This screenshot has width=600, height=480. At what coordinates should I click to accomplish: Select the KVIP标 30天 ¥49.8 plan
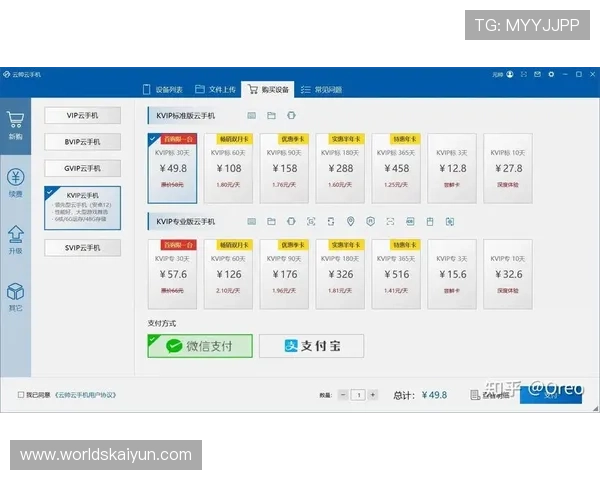(173, 168)
